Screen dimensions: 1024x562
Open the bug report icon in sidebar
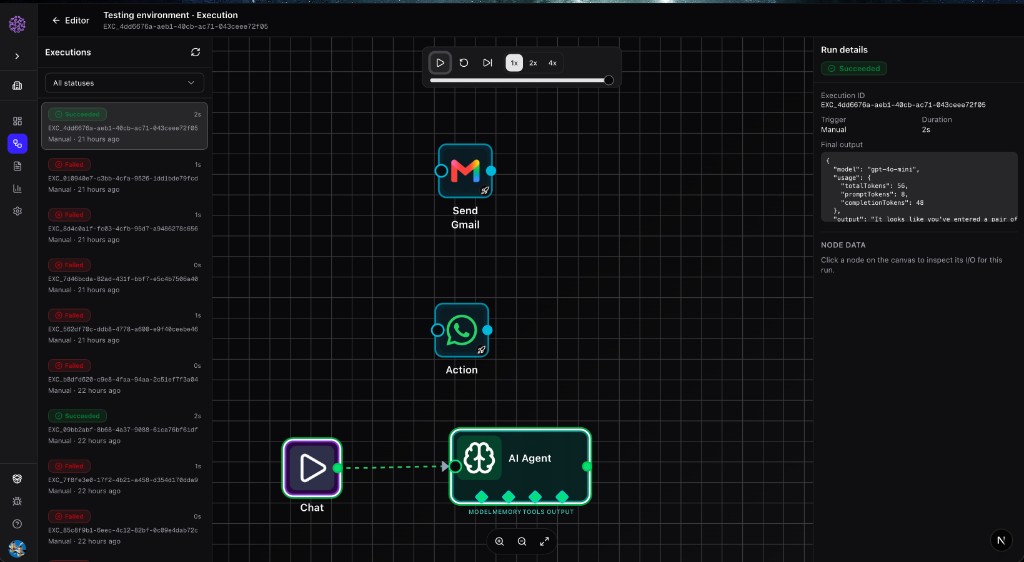(x=17, y=501)
